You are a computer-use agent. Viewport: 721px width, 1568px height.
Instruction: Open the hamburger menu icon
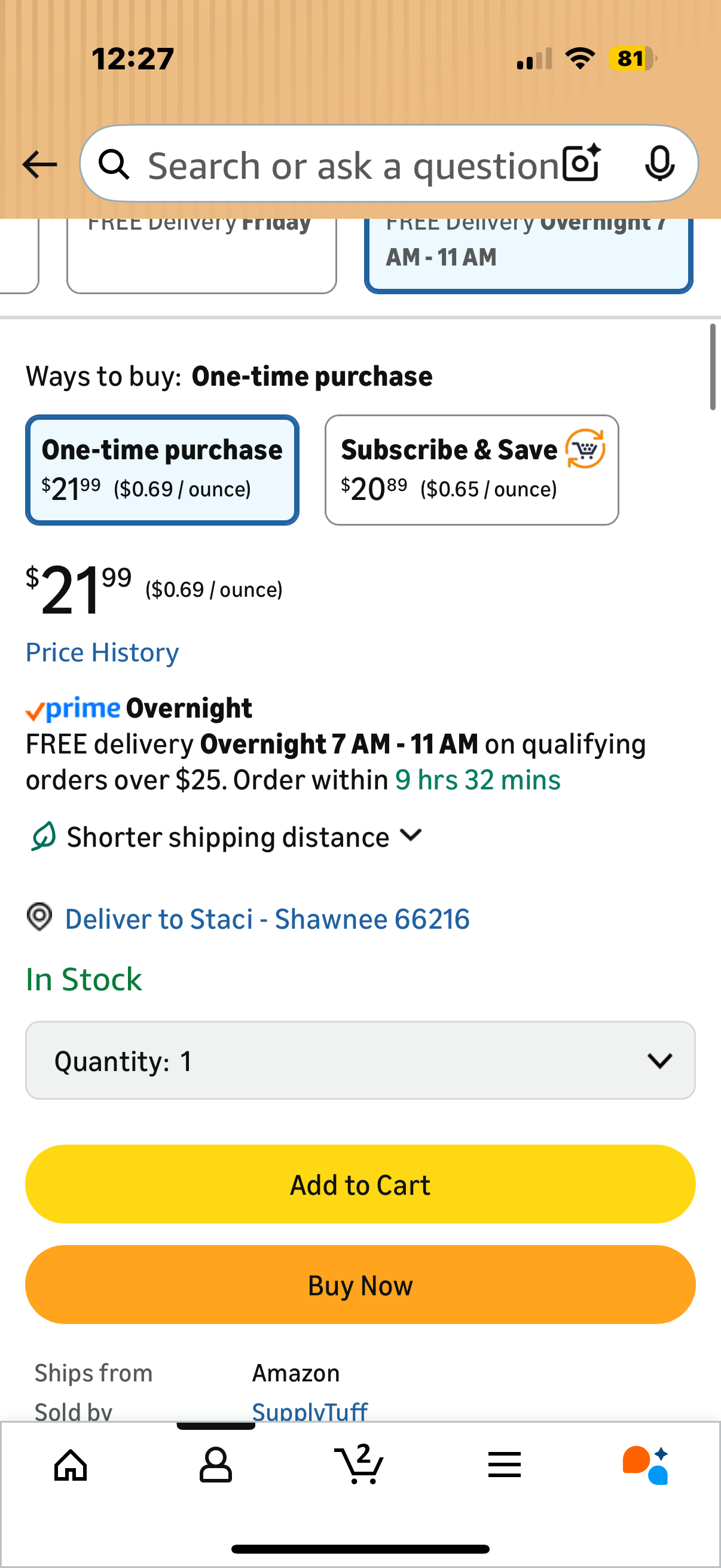505,1465
